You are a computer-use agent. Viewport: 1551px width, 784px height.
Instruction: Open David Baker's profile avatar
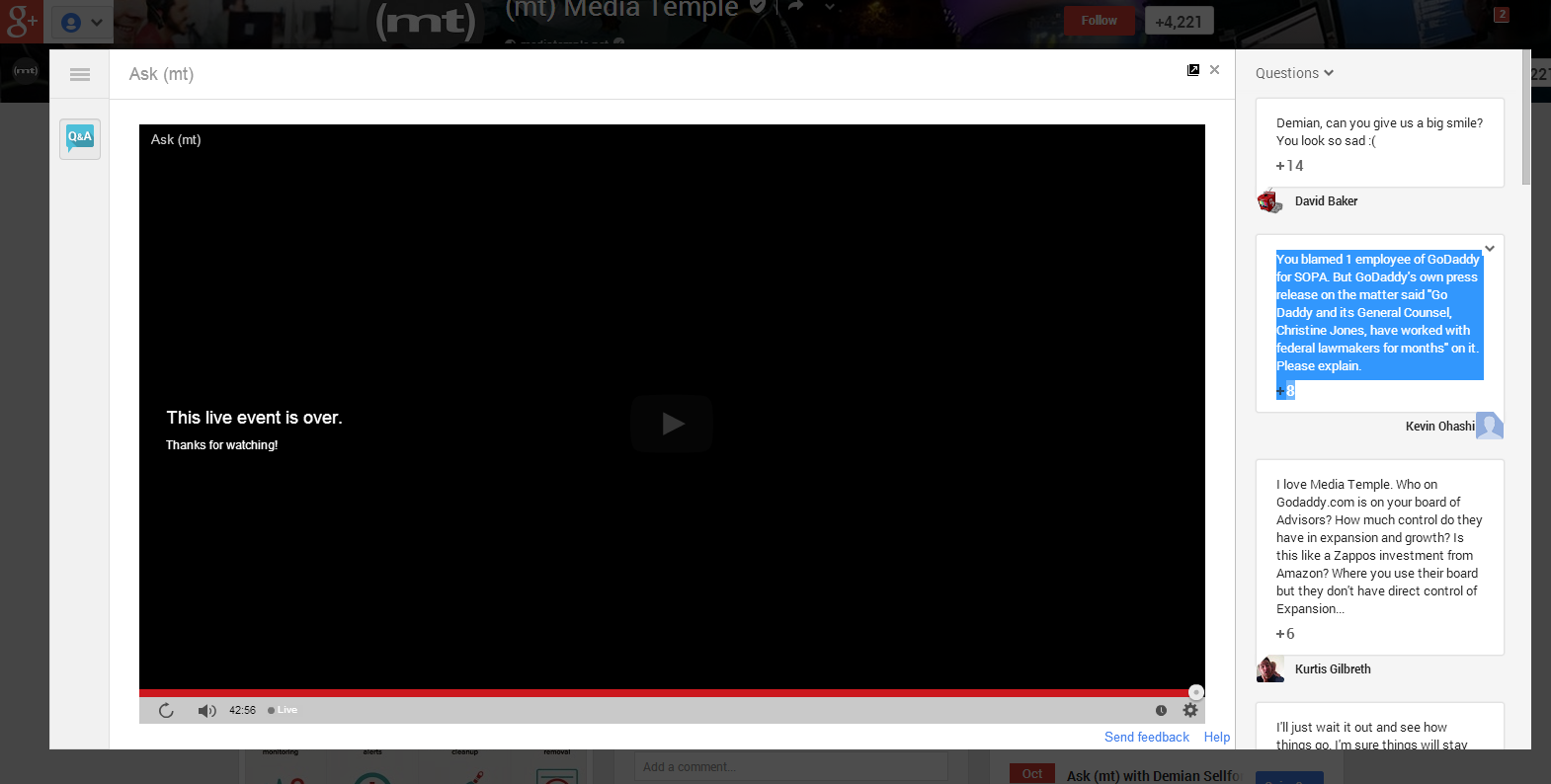(1270, 201)
